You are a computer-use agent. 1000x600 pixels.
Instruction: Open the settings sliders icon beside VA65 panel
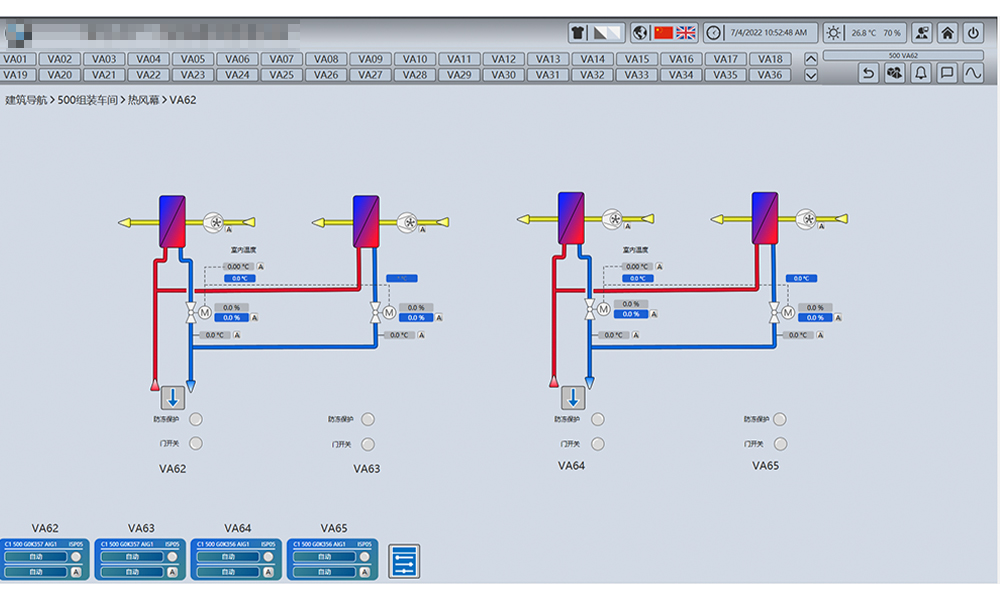pos(404,561)
